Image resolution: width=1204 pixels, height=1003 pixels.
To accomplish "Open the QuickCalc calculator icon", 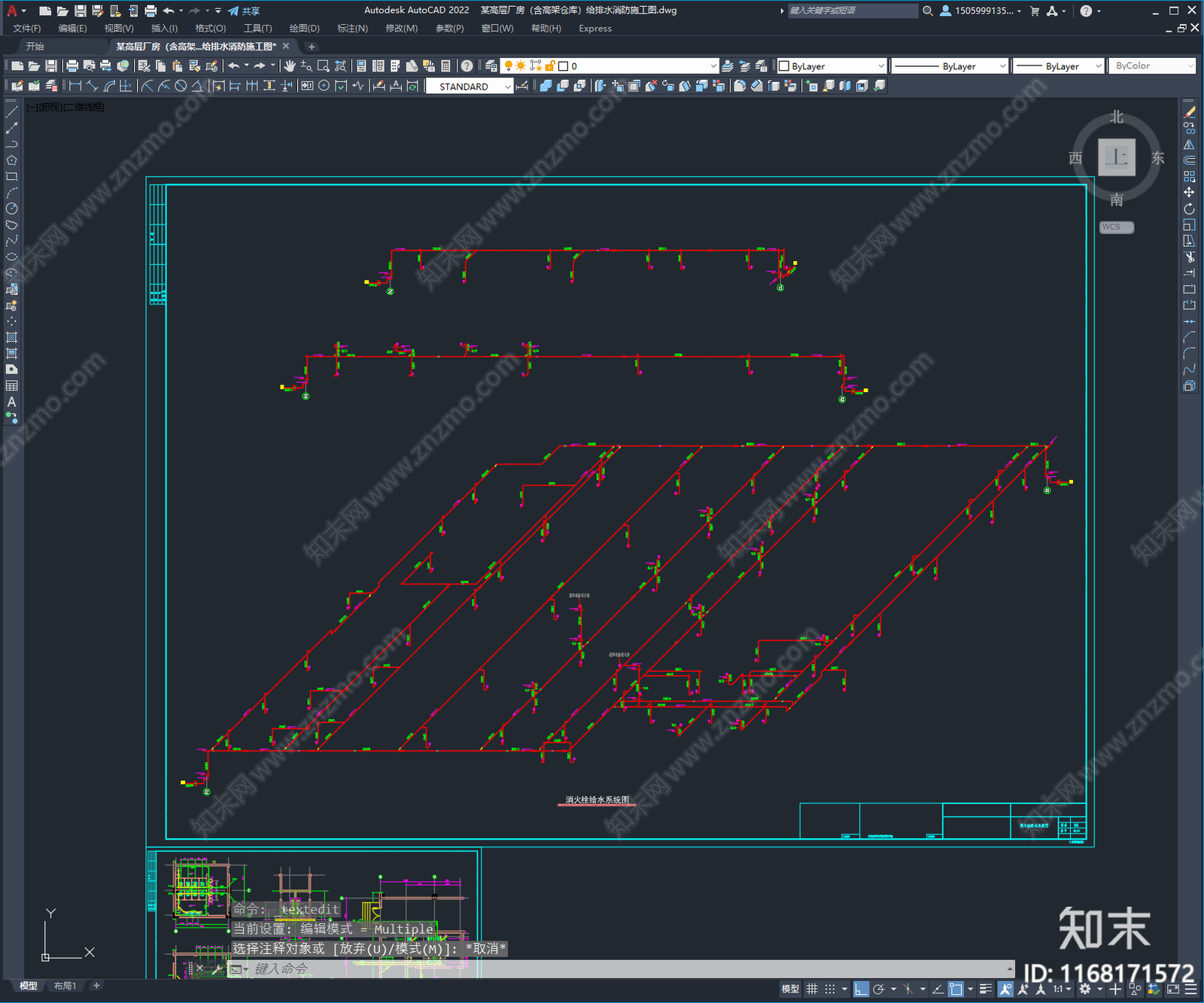I will tap(445, 66).
